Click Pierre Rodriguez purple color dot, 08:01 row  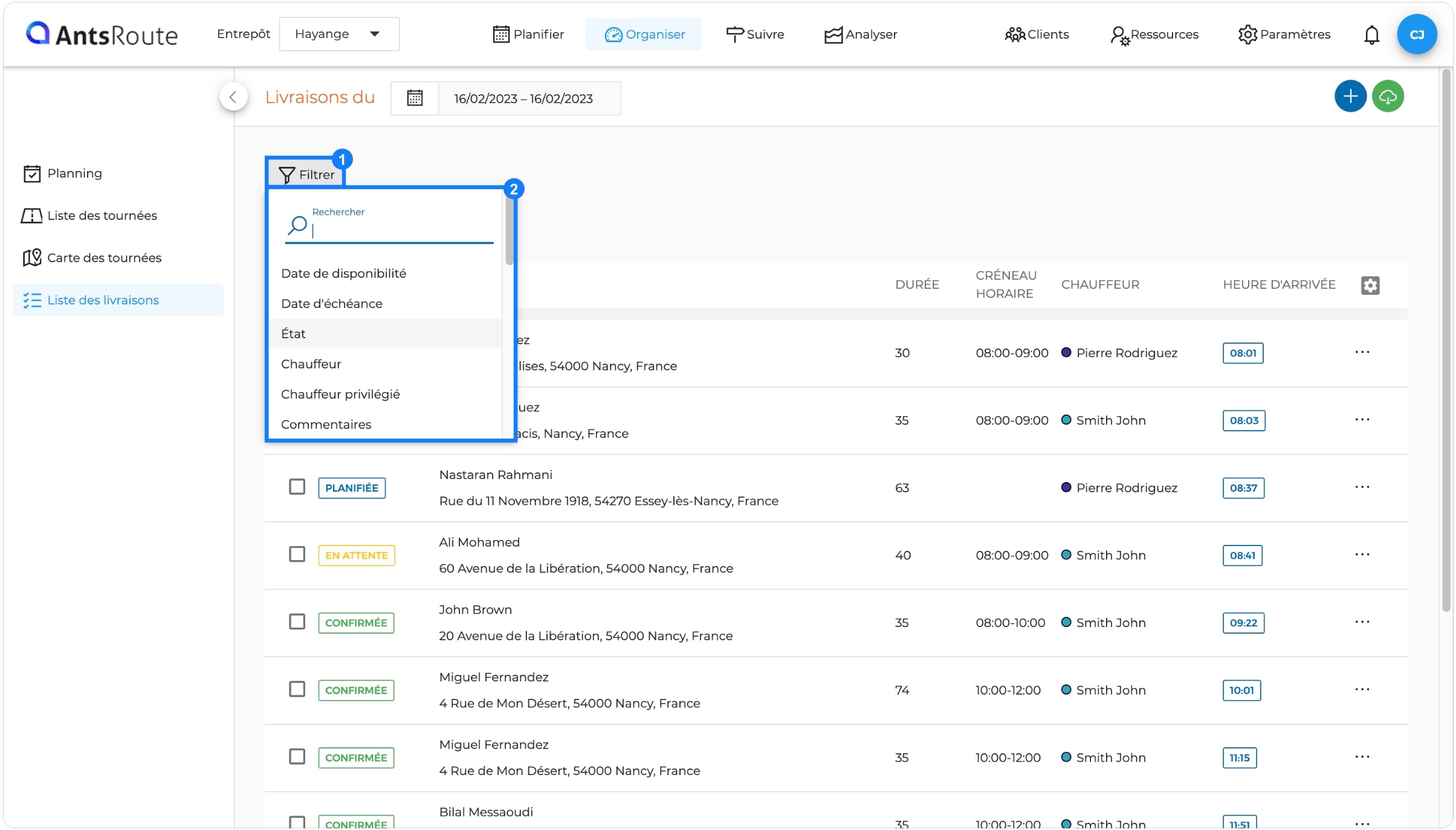click(1066, 352)
